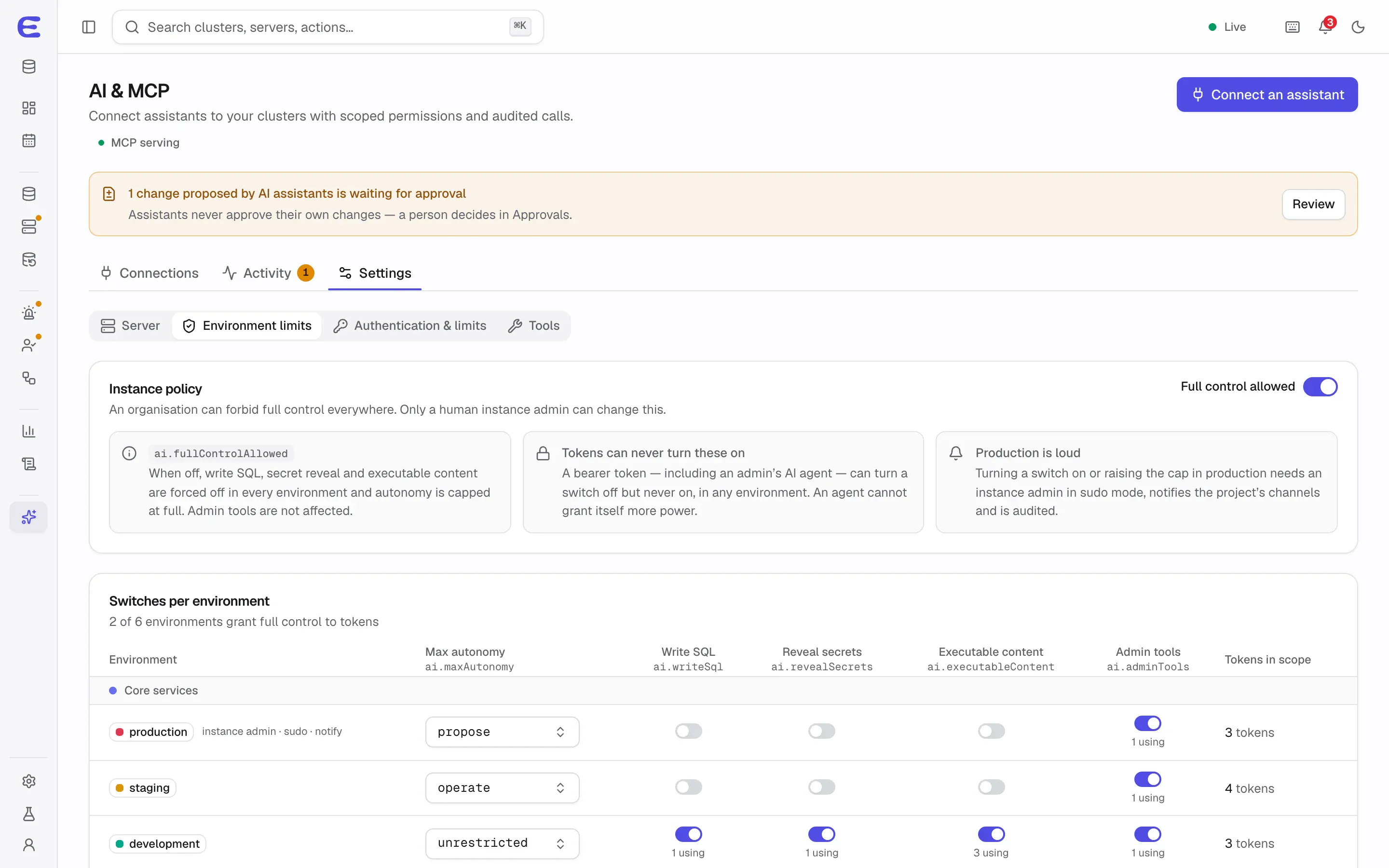1389x868 pixels.
Task: Enable Write SQL for production
Action: pos(688,731)
